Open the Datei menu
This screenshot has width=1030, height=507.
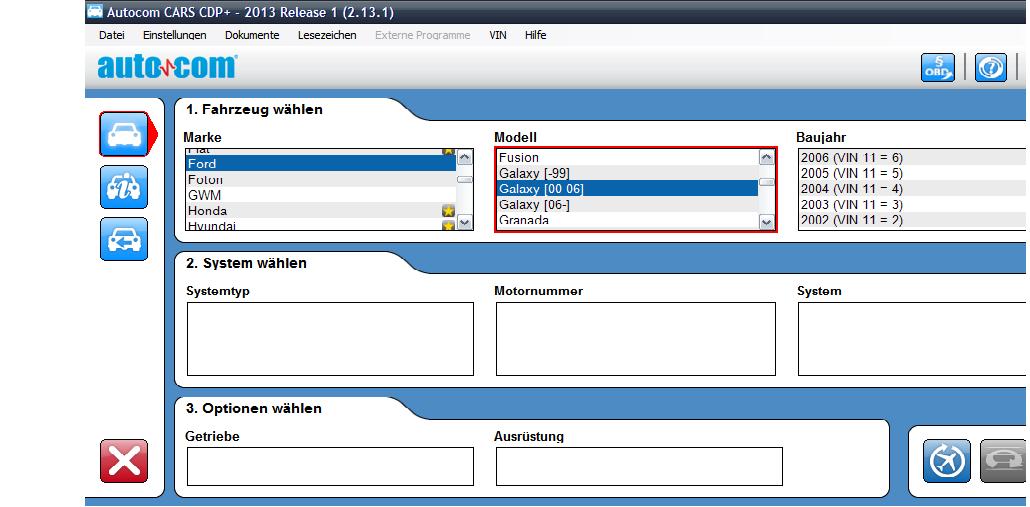[x=112, y=35]
